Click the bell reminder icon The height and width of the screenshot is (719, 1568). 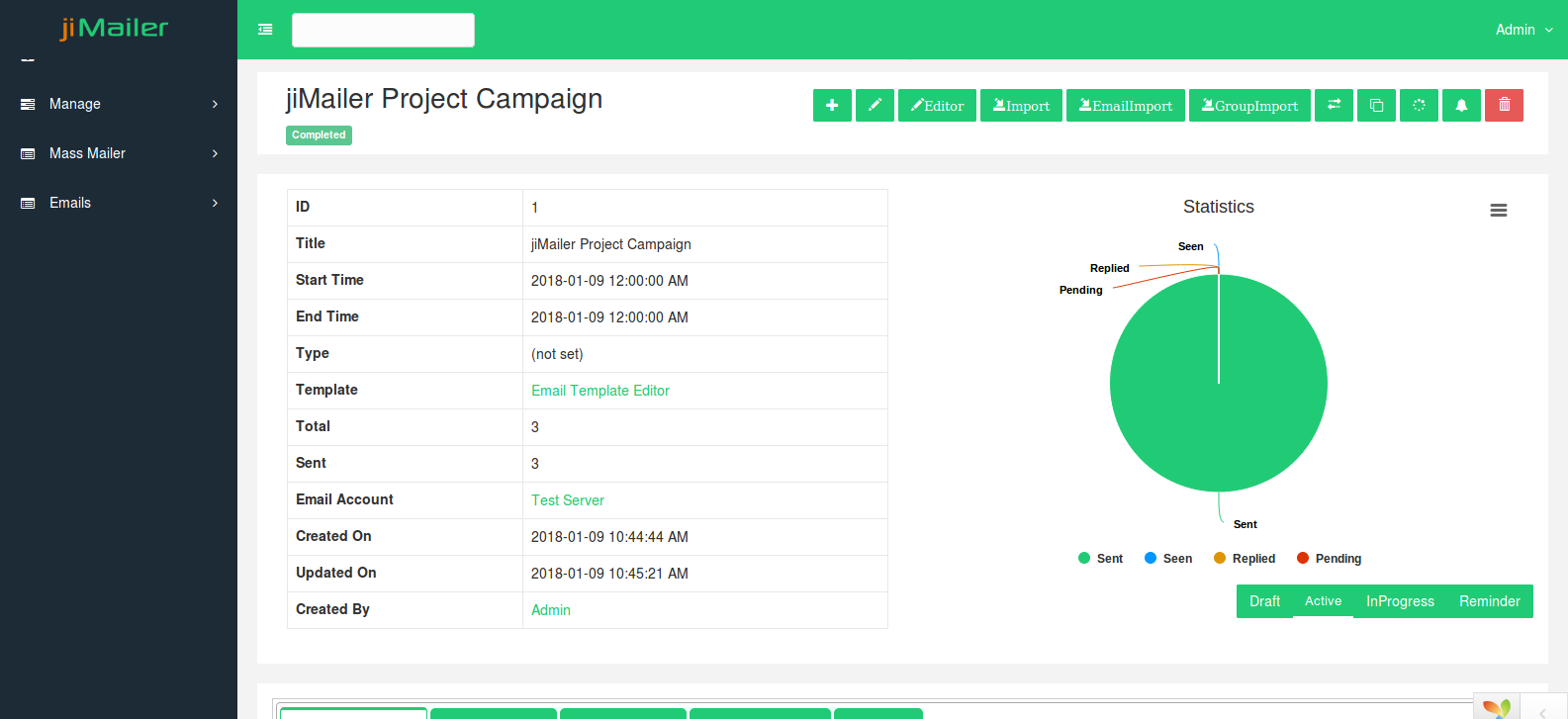click(1461, 105)
